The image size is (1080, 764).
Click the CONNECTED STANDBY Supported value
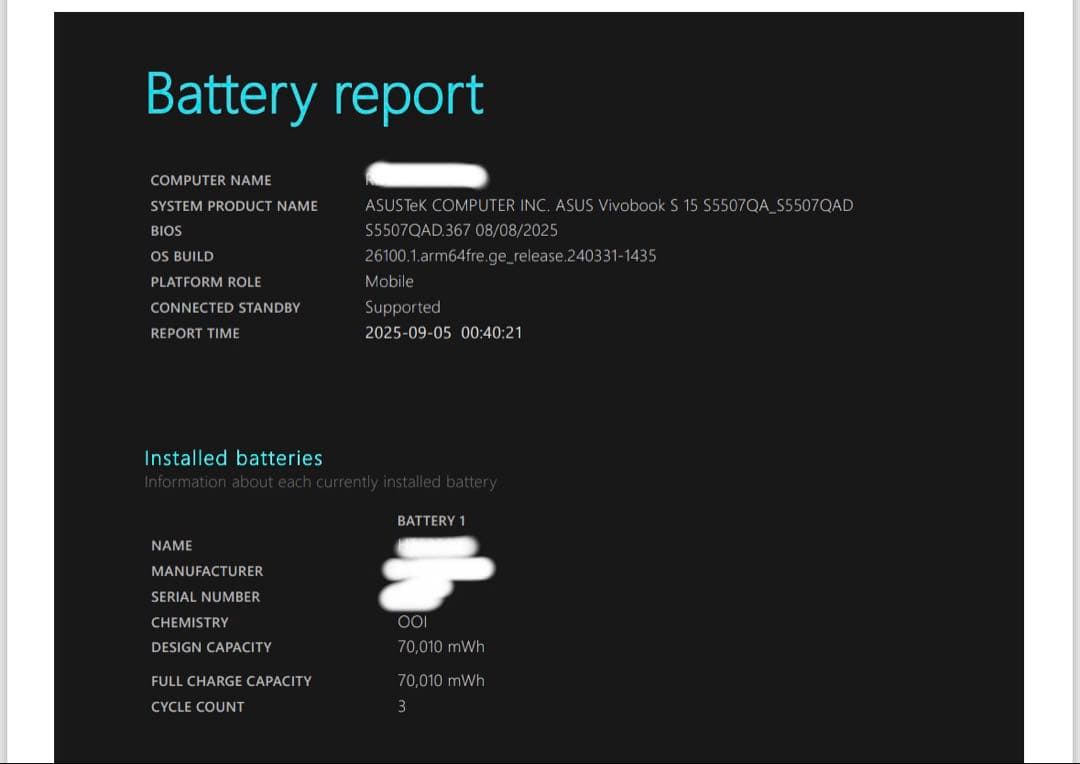[x=403, y=307]
